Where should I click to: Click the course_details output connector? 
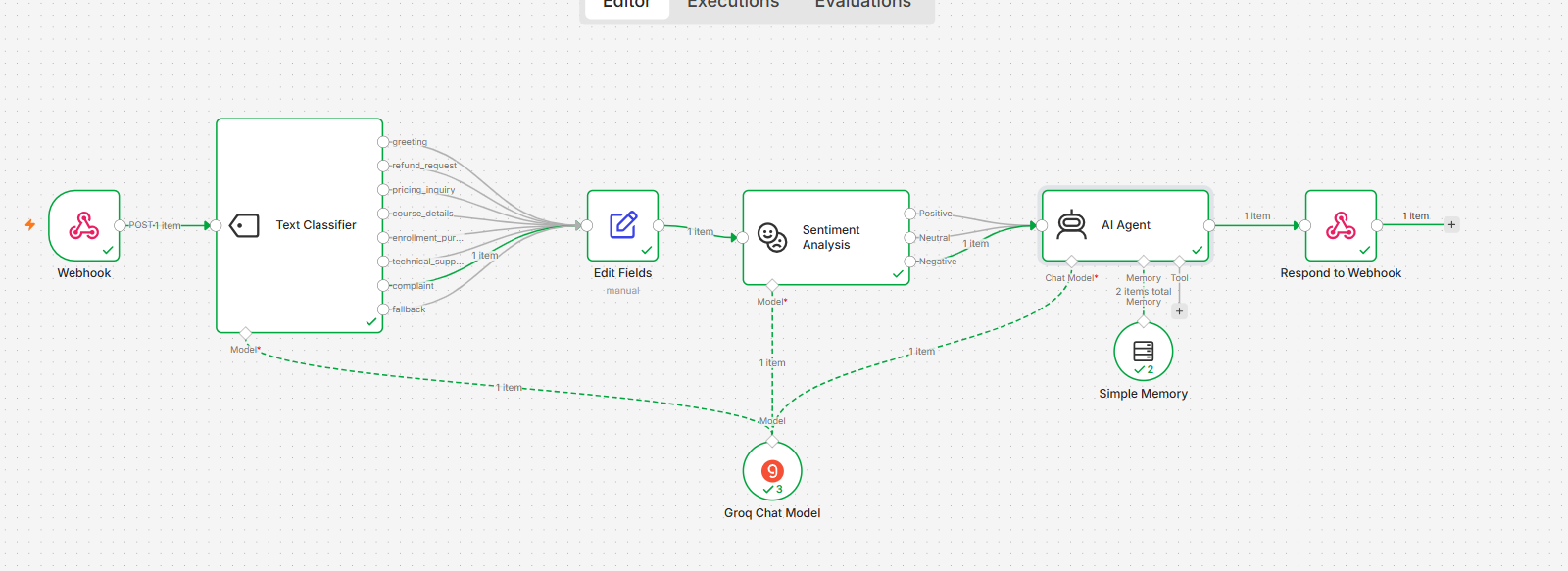coord(383,214)
